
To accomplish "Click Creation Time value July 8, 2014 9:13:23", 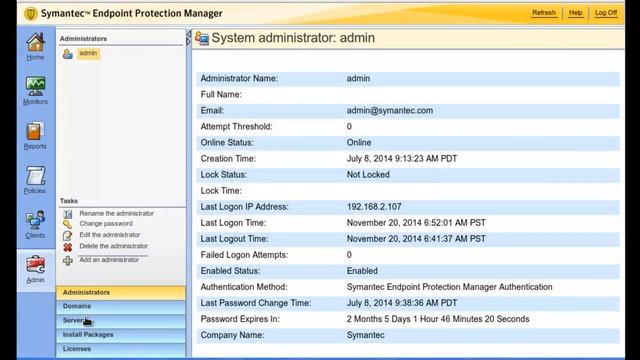I will (x=402, y=159).
